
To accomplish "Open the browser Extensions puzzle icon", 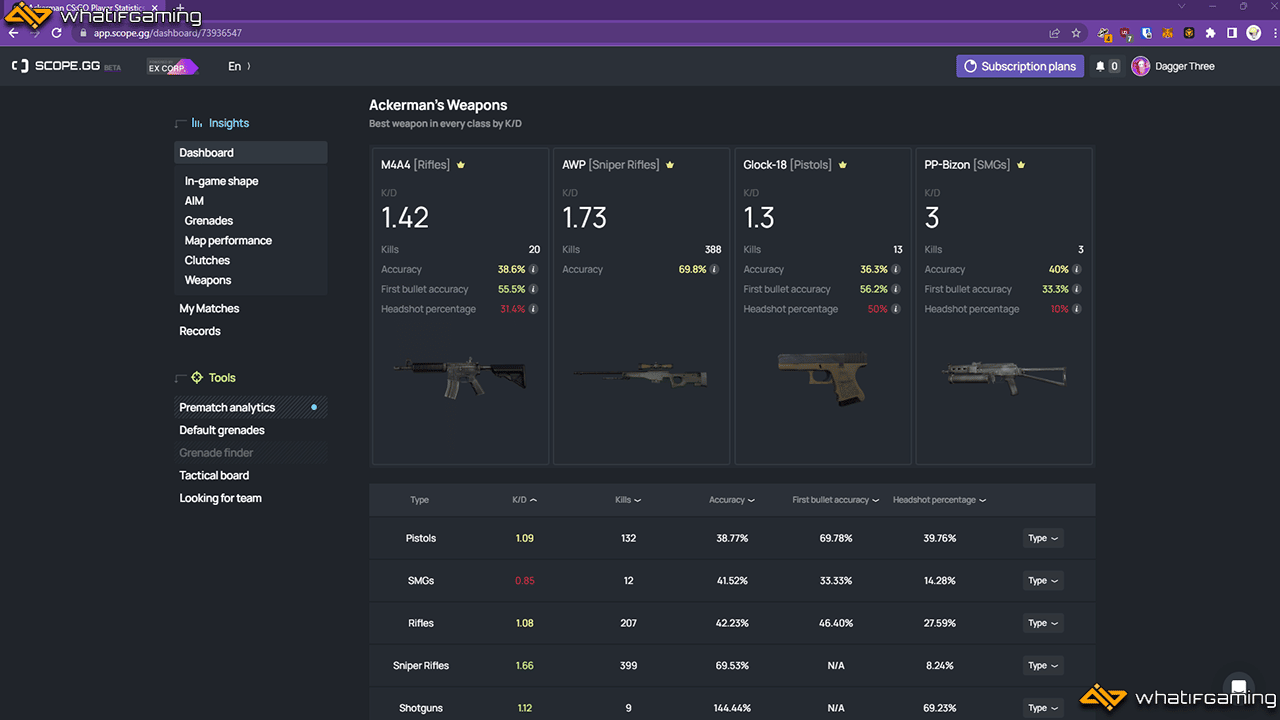I will click(1210, 33).
